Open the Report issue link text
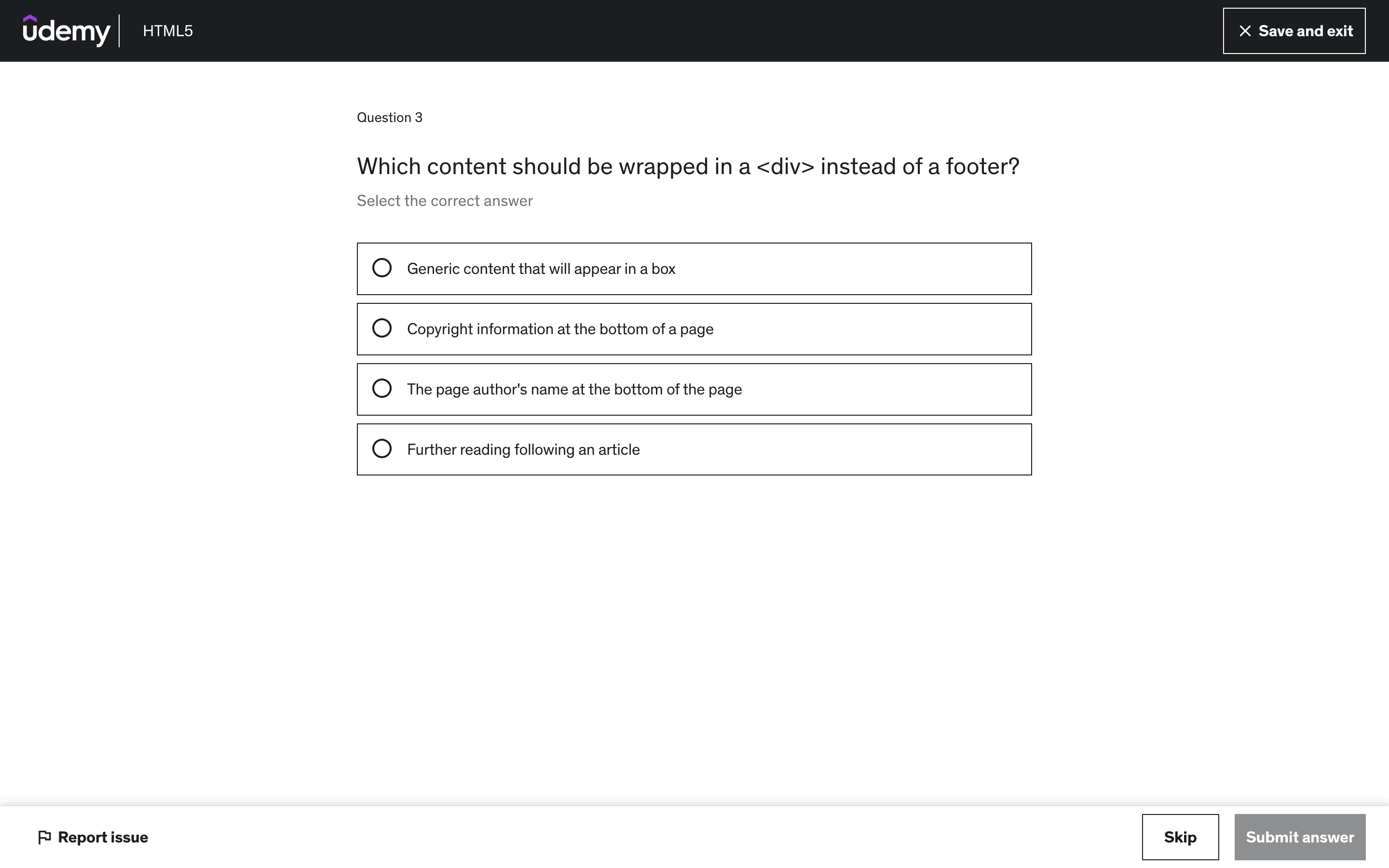Screen dimensions: 1389x868 click(103, 837)
